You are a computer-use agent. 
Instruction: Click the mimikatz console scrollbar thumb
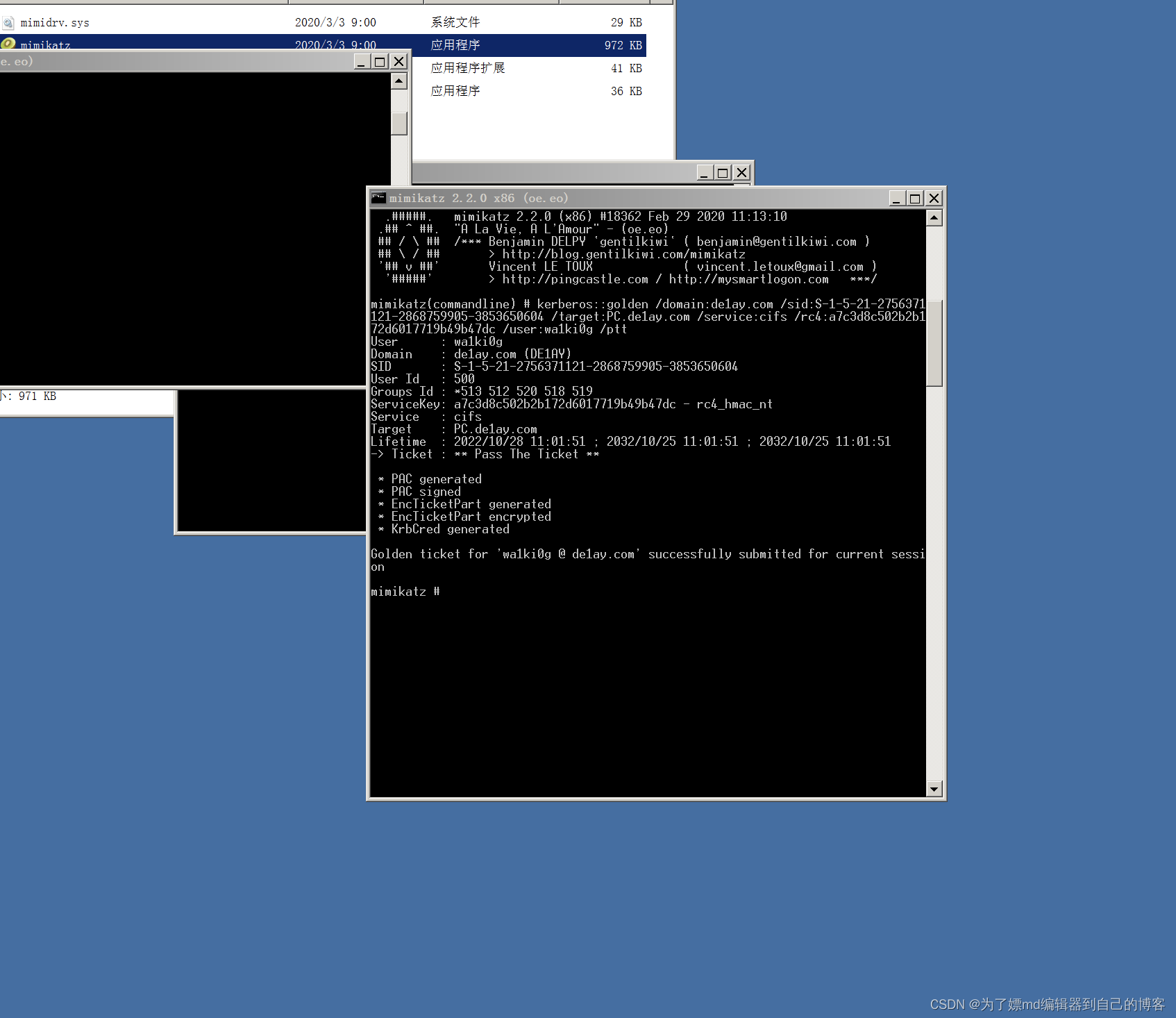(x=934, y=342)
